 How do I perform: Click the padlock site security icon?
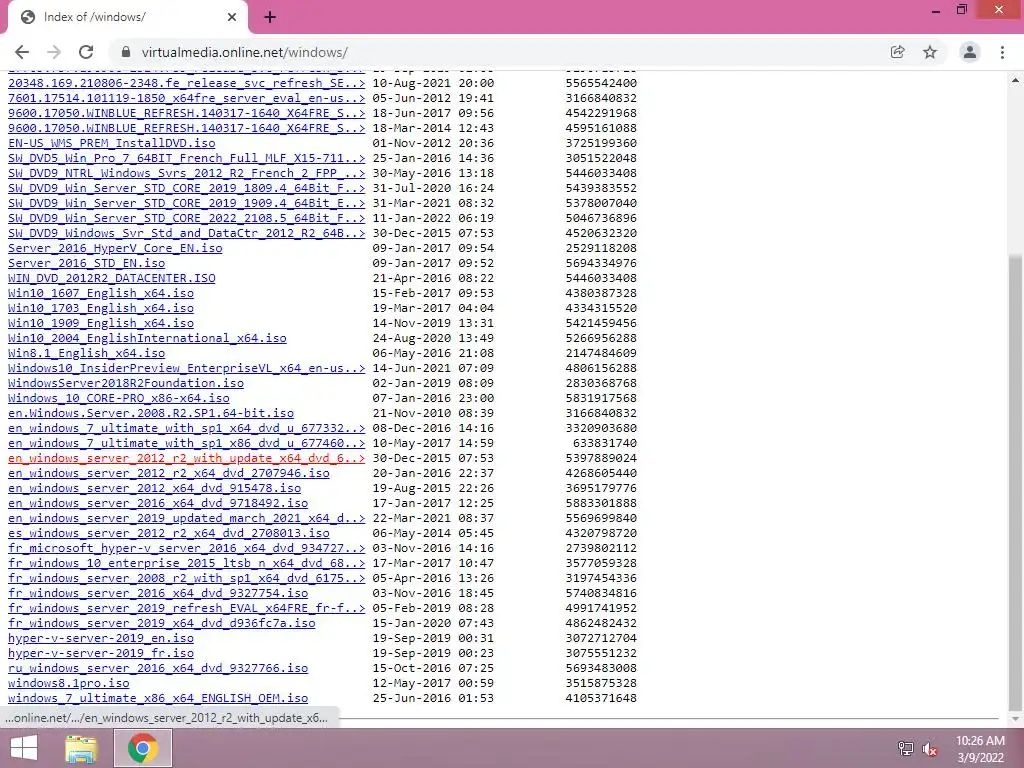[126, 52]
